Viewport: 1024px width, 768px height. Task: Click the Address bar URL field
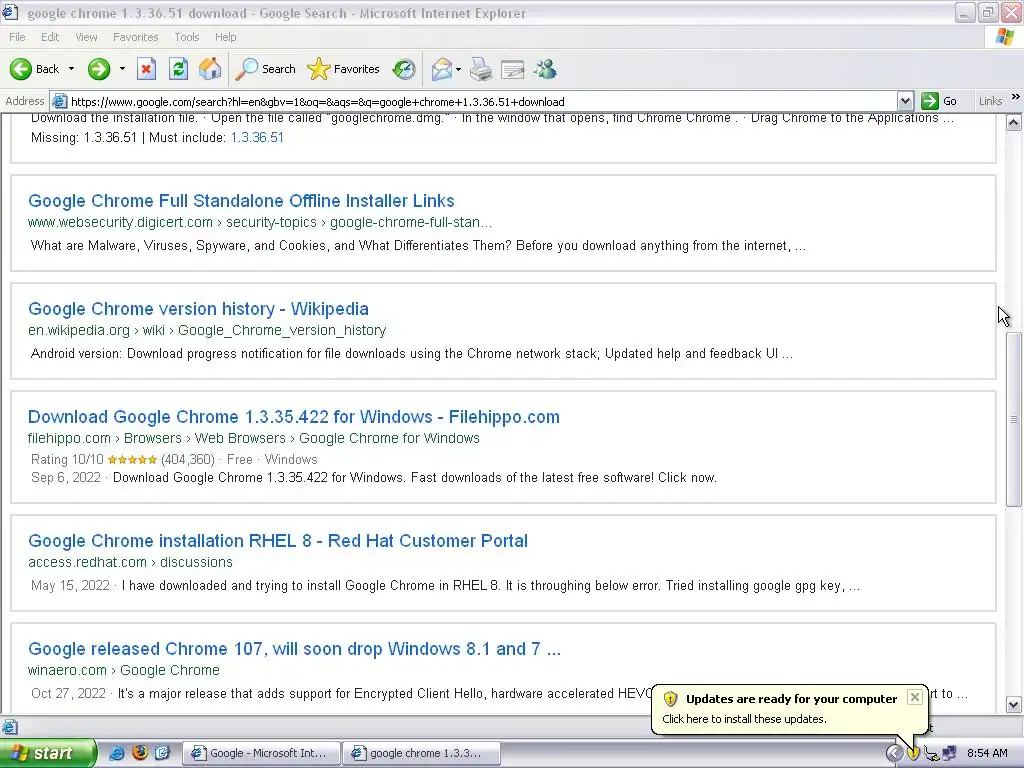pos(483,101)
